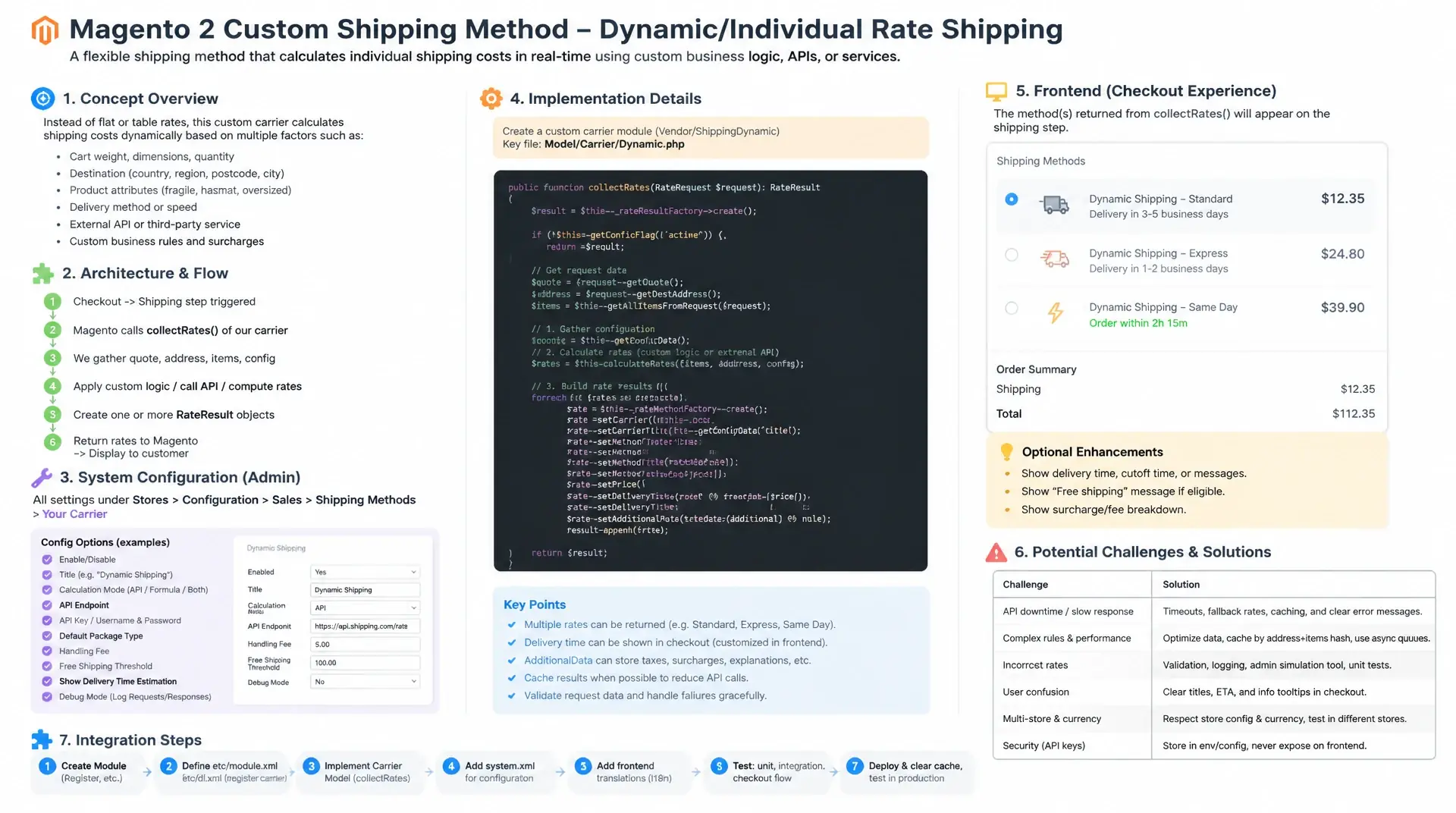
Task: Open the Debug Mode dropdown showing No
Action: click(365, 682)
